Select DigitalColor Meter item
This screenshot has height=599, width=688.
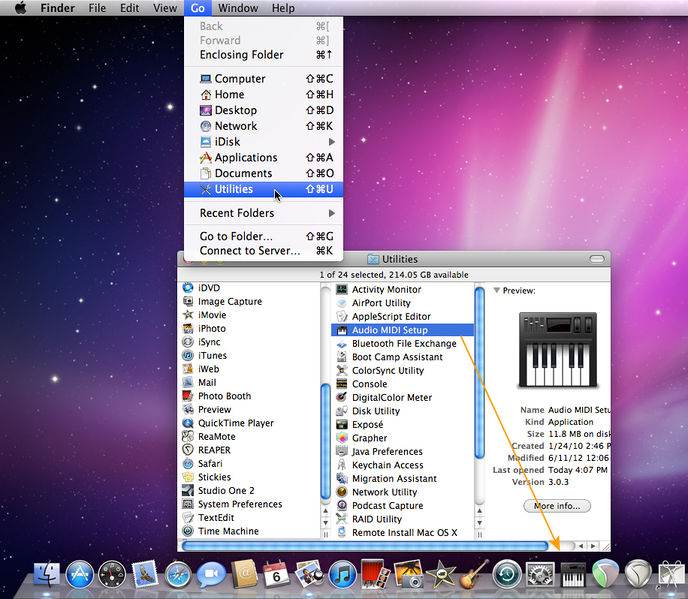(x=402, y=398)
